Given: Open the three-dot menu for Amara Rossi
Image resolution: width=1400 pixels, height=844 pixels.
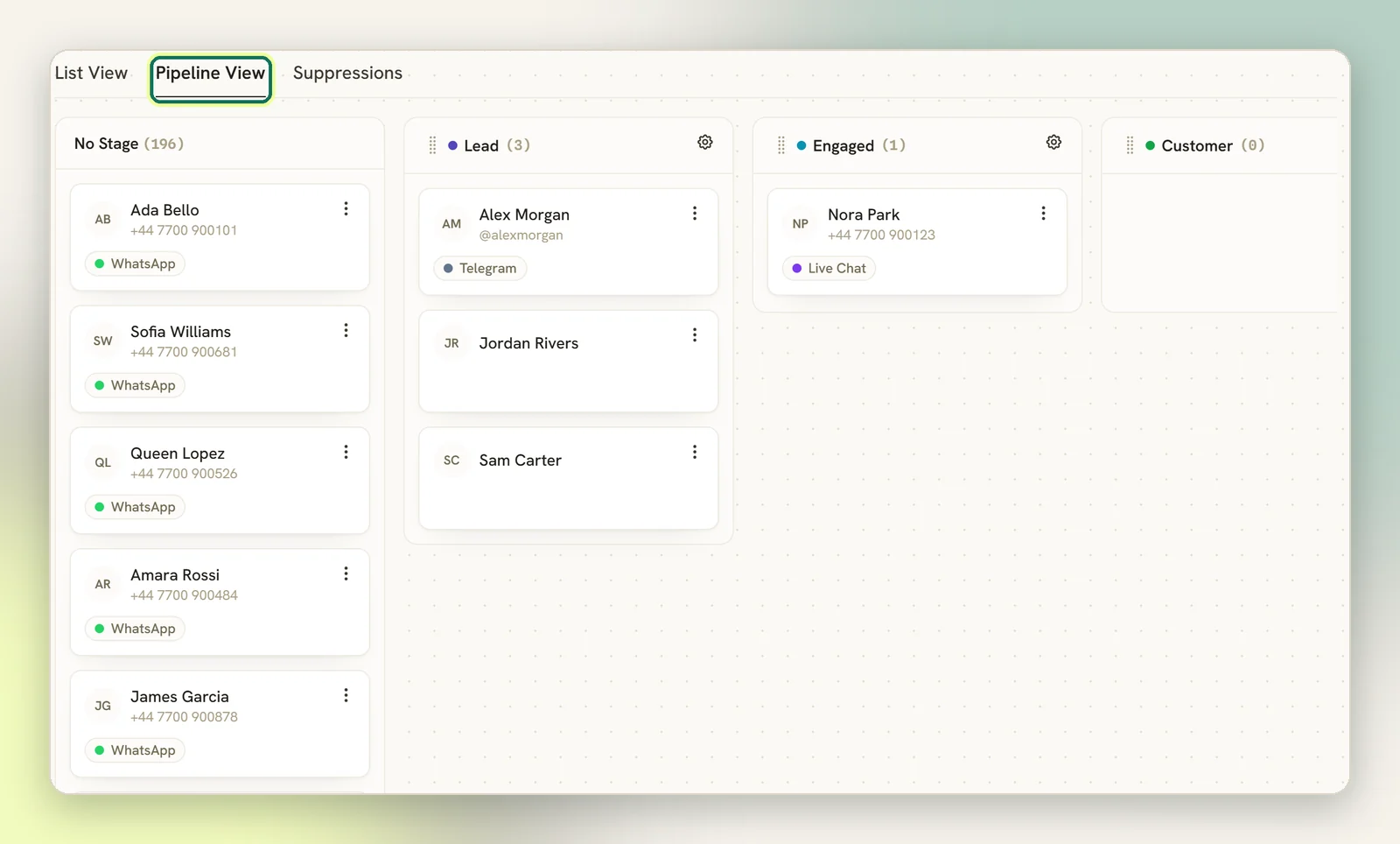Looking at the screenshot, I should pyautogui.click(x=346, y=573).
